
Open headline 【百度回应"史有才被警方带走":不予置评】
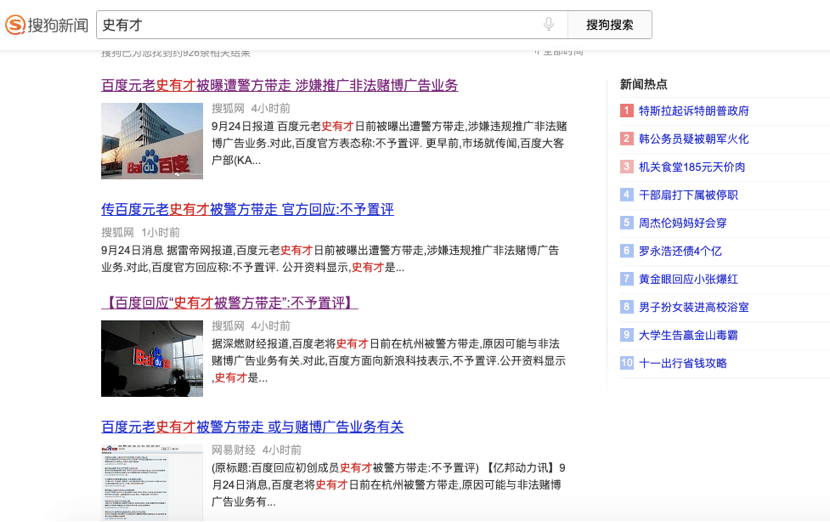click(230, 303)
